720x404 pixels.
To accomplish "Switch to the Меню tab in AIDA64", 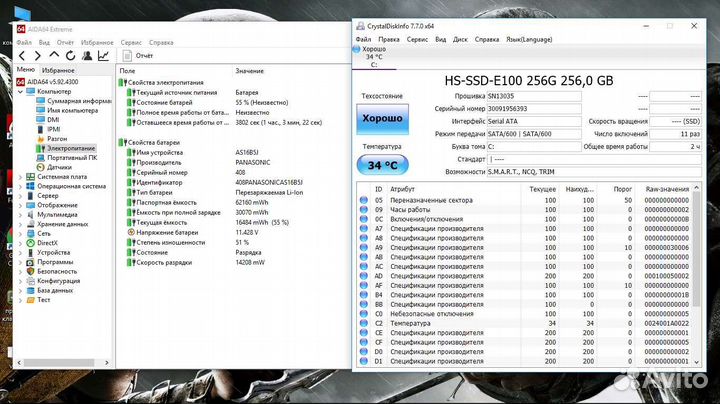I will click(x=26, y=69).
